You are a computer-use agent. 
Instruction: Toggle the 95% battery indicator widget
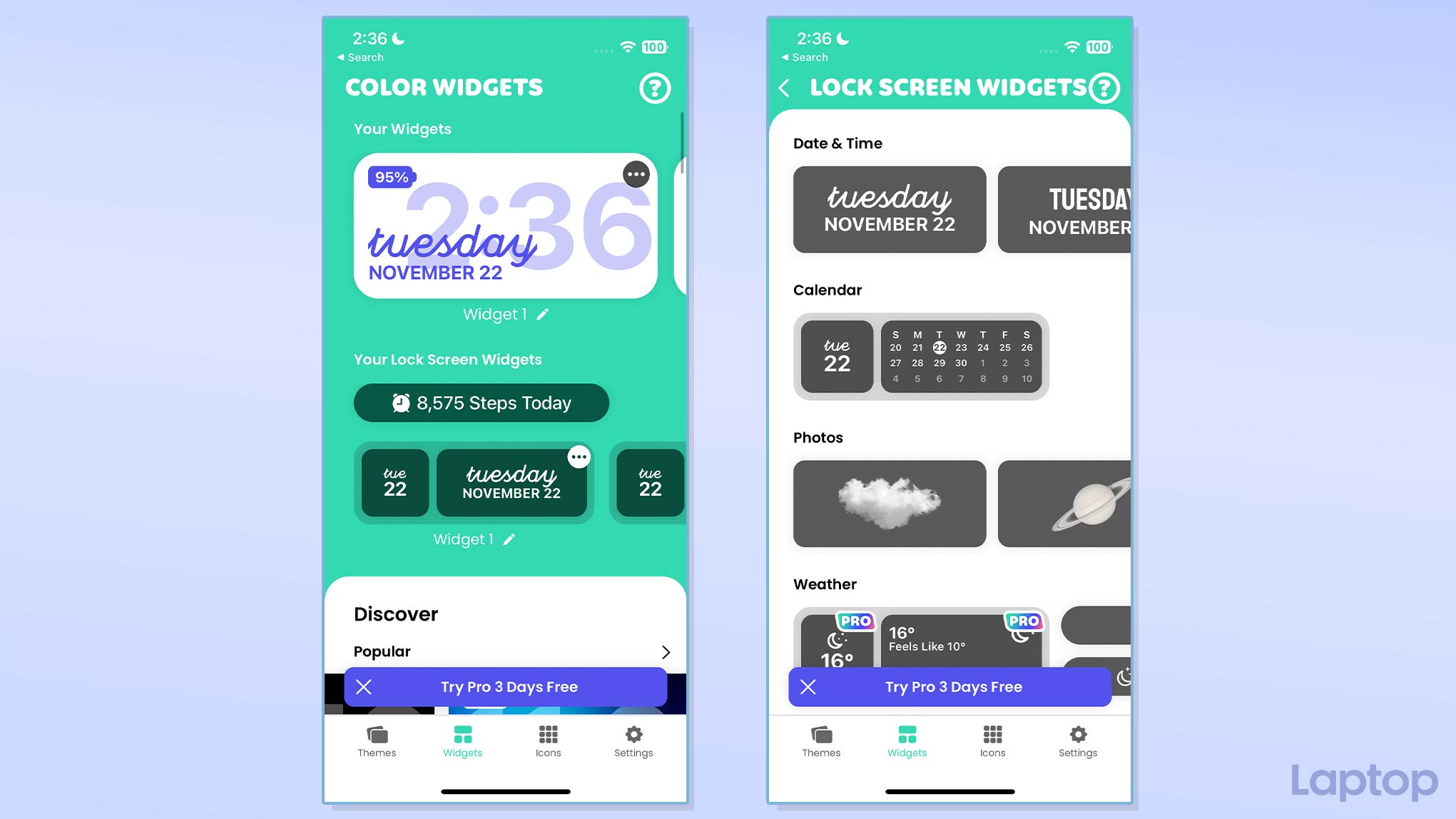391,176
